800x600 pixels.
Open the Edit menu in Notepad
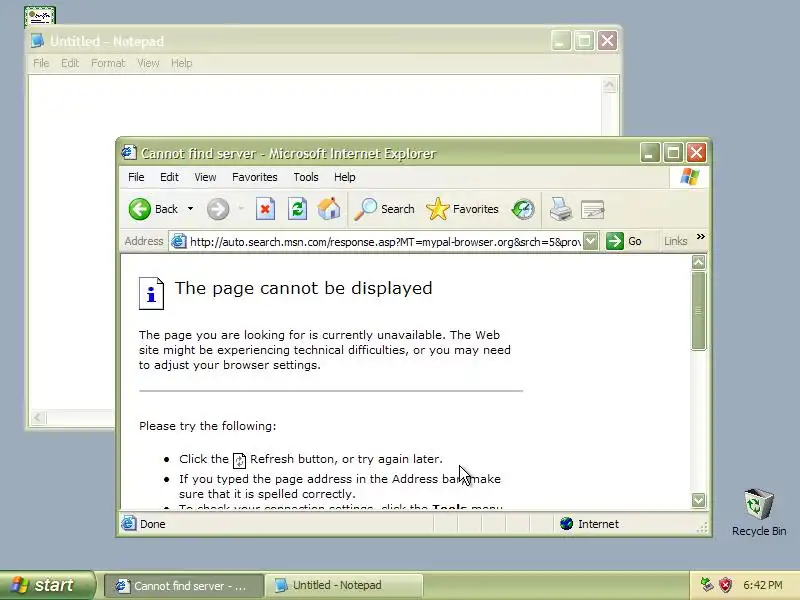tap(70, 63)
